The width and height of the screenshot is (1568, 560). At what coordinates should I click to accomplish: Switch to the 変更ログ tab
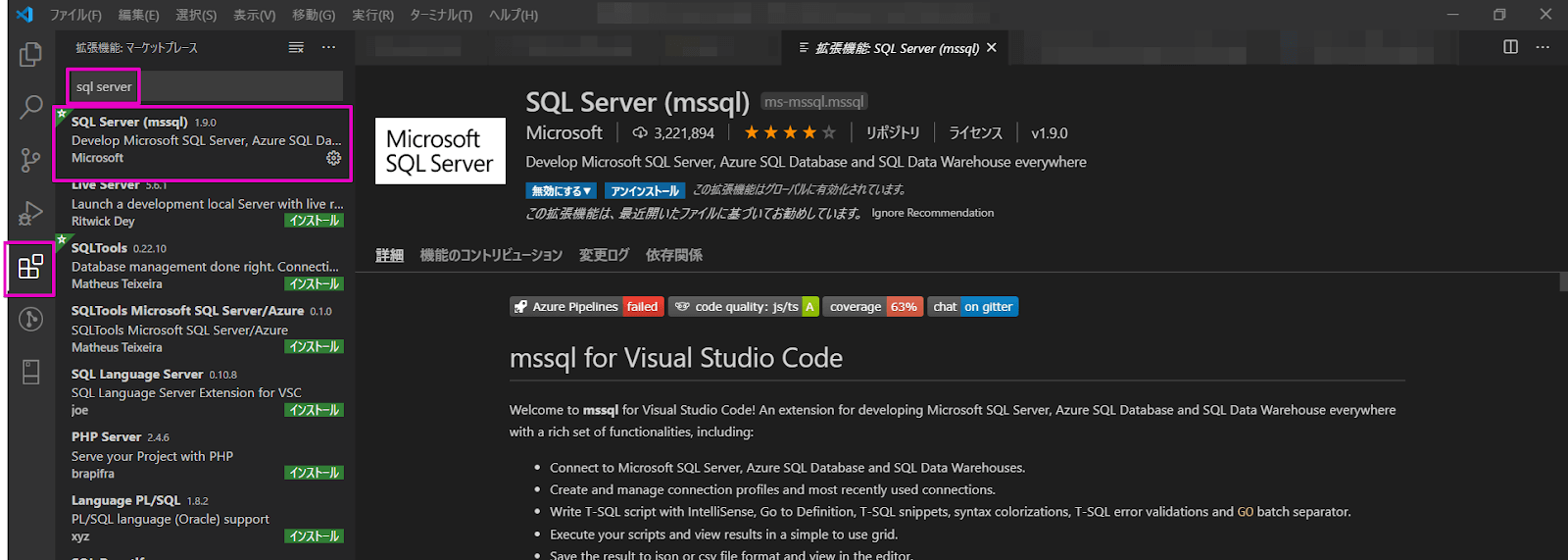click(604, 255)
